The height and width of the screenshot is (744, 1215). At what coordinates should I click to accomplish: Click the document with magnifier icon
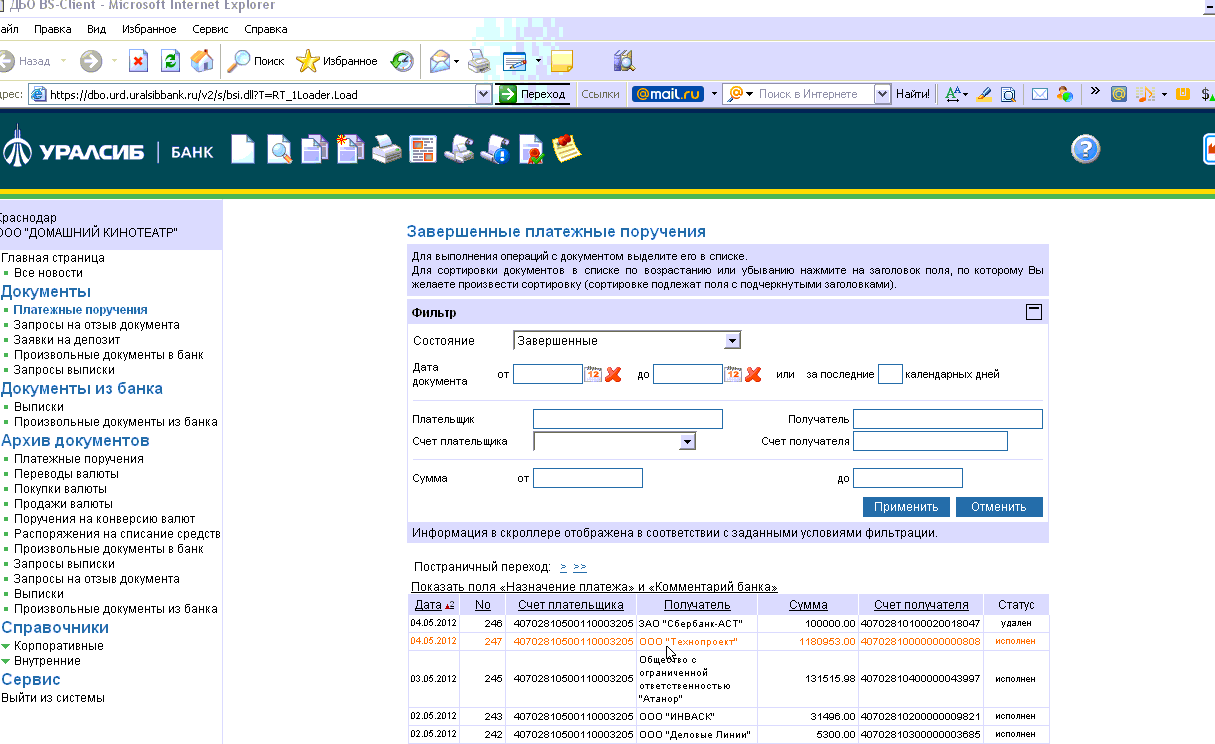279,149
